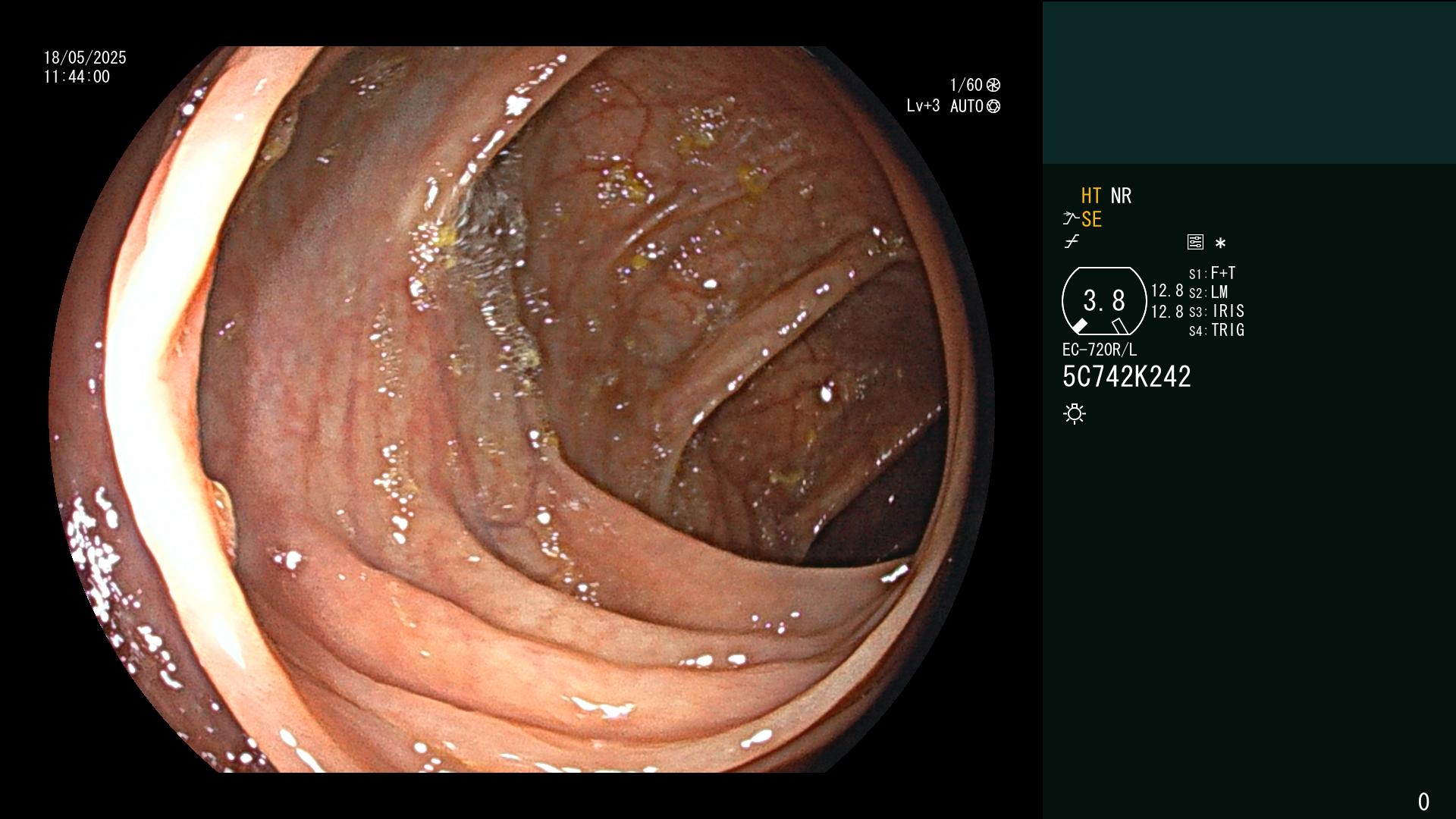Click the structure enhancement curve icon beside SE

(x=1071, y=219)
